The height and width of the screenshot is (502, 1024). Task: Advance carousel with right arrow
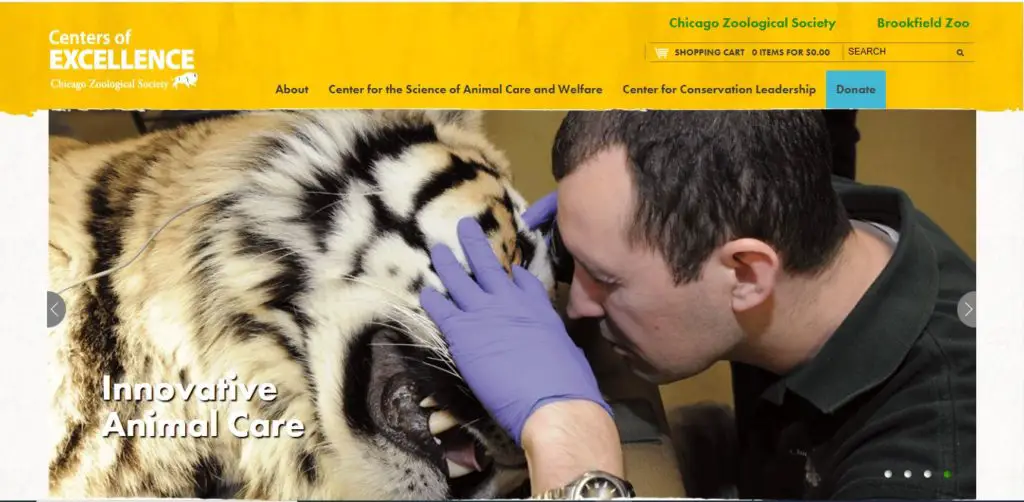tap(967, 309)
